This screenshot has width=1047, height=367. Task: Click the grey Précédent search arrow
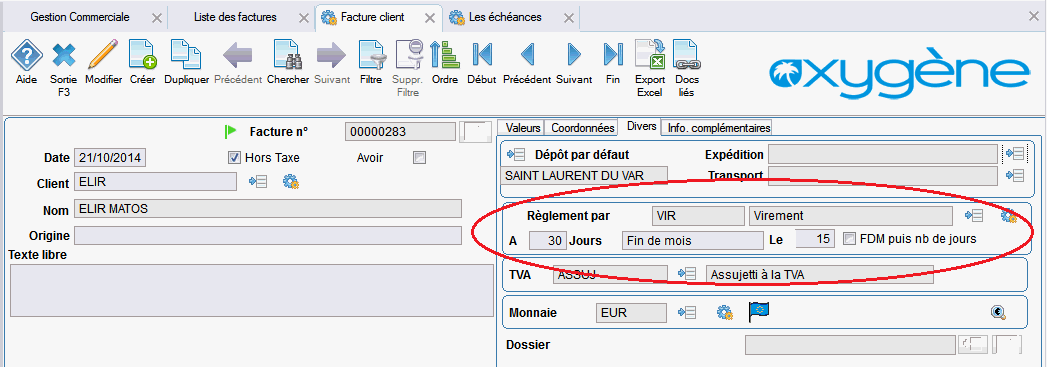click(237, 54)
